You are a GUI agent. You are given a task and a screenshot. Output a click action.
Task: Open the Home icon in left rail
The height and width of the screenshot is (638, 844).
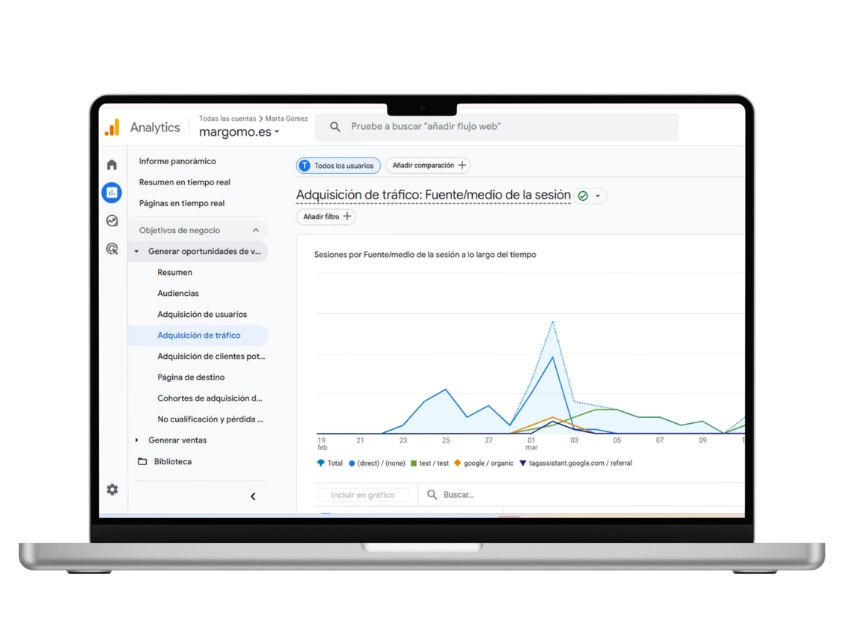click(x=112, y=164)
